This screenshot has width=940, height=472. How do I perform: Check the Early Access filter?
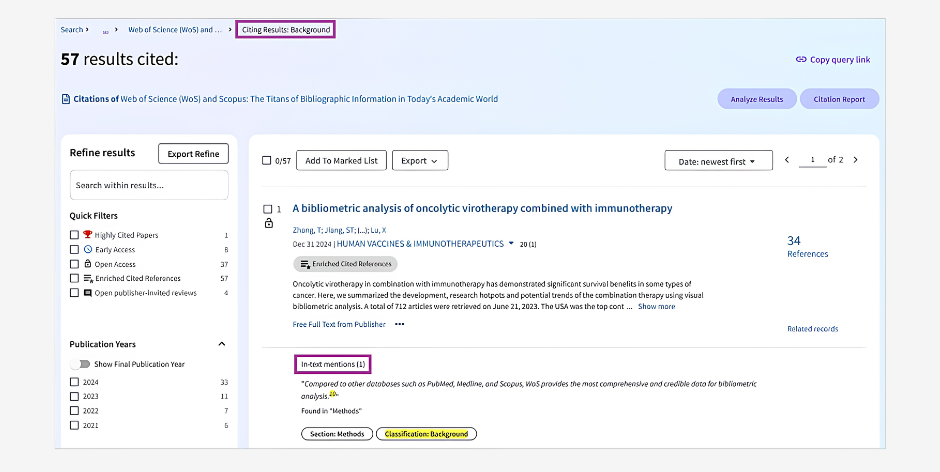[x=74, y=249]
